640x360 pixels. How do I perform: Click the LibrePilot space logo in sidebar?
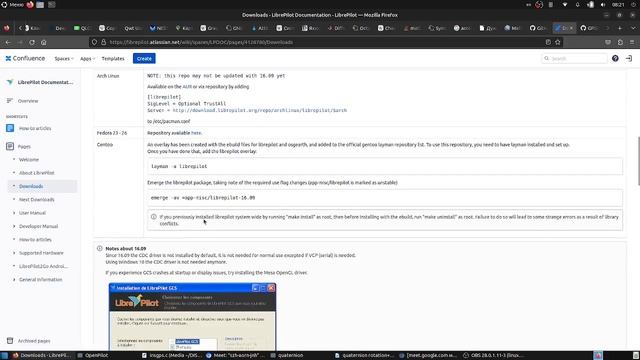point(10,82)
